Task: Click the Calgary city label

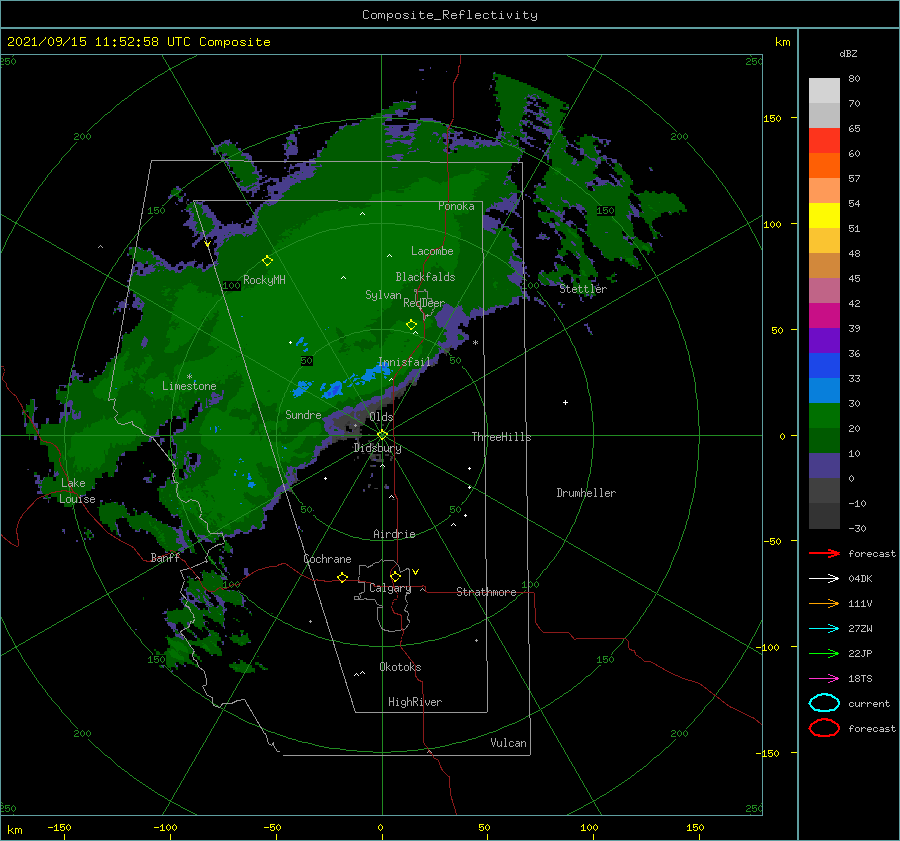Action: click(390, 588)
